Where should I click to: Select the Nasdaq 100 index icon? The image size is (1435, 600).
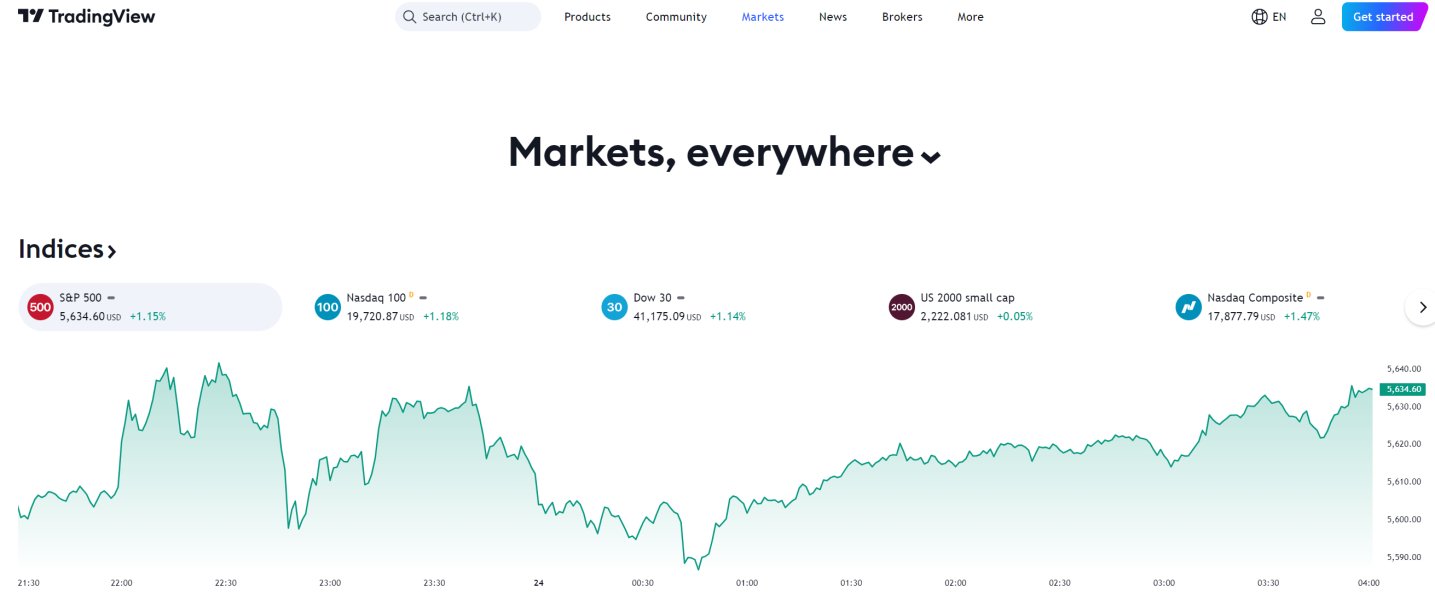(327, 307)
